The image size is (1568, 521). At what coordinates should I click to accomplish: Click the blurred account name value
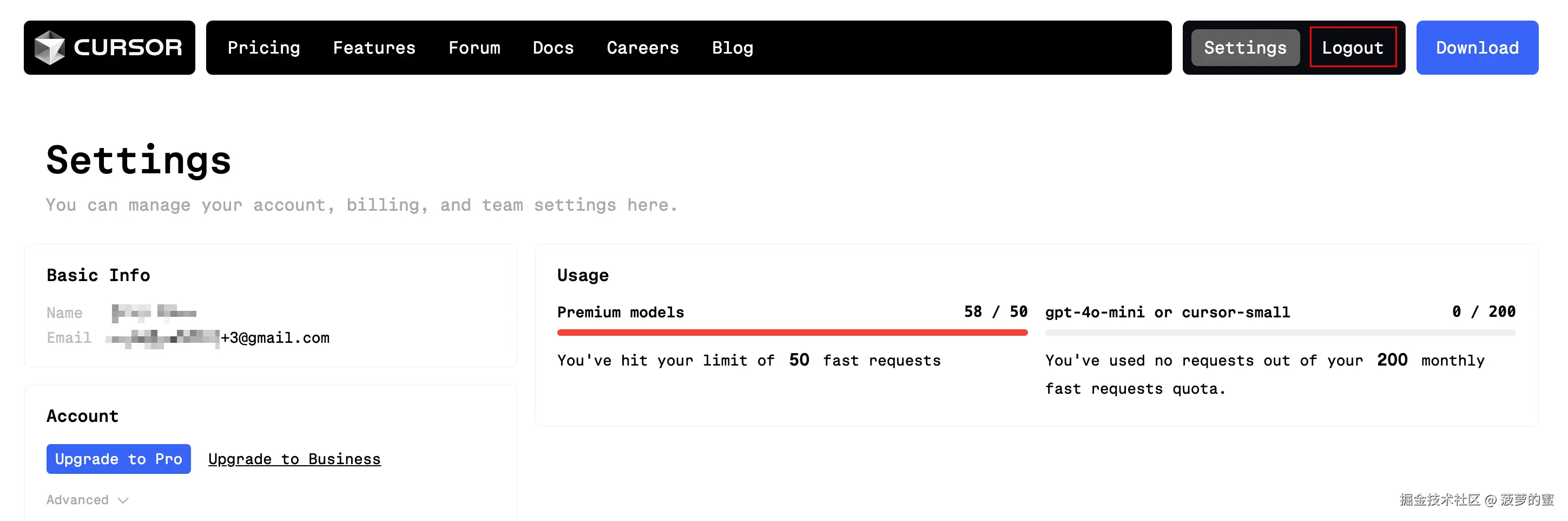tap(154, 312)
